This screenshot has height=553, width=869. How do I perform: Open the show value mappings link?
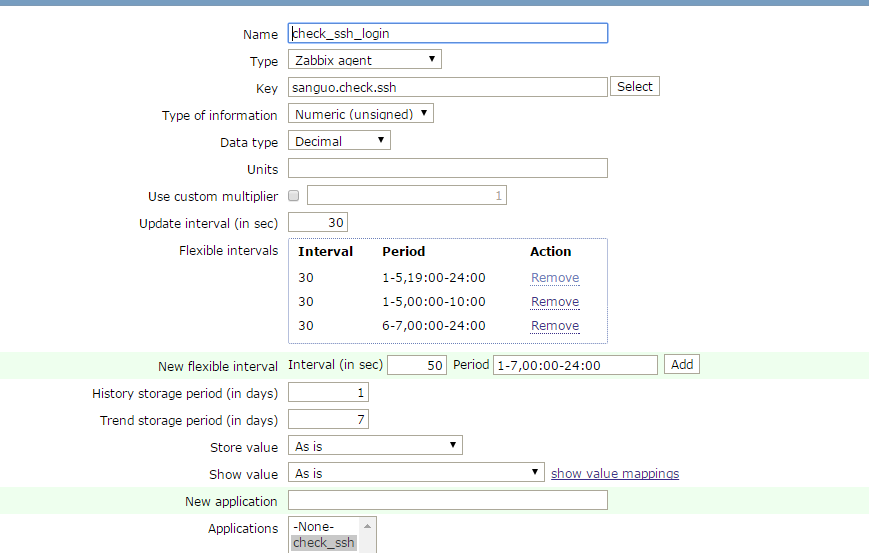615,474
